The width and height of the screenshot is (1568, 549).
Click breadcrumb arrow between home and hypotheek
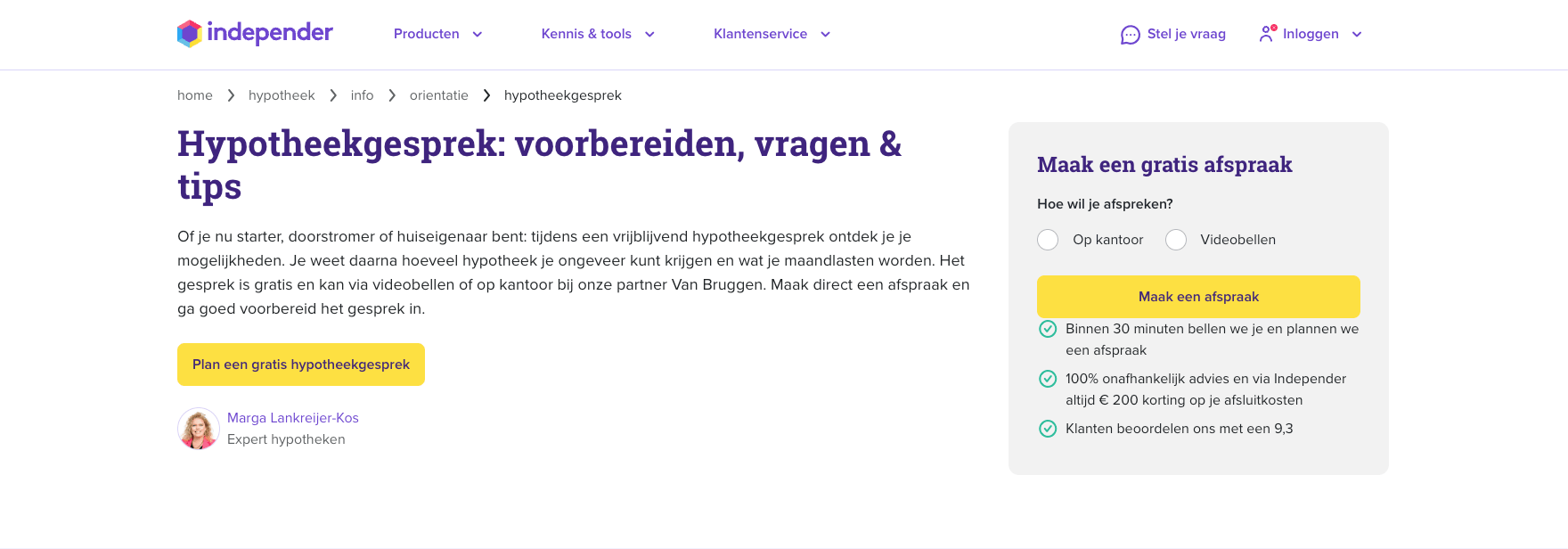(x=231, y=95)
